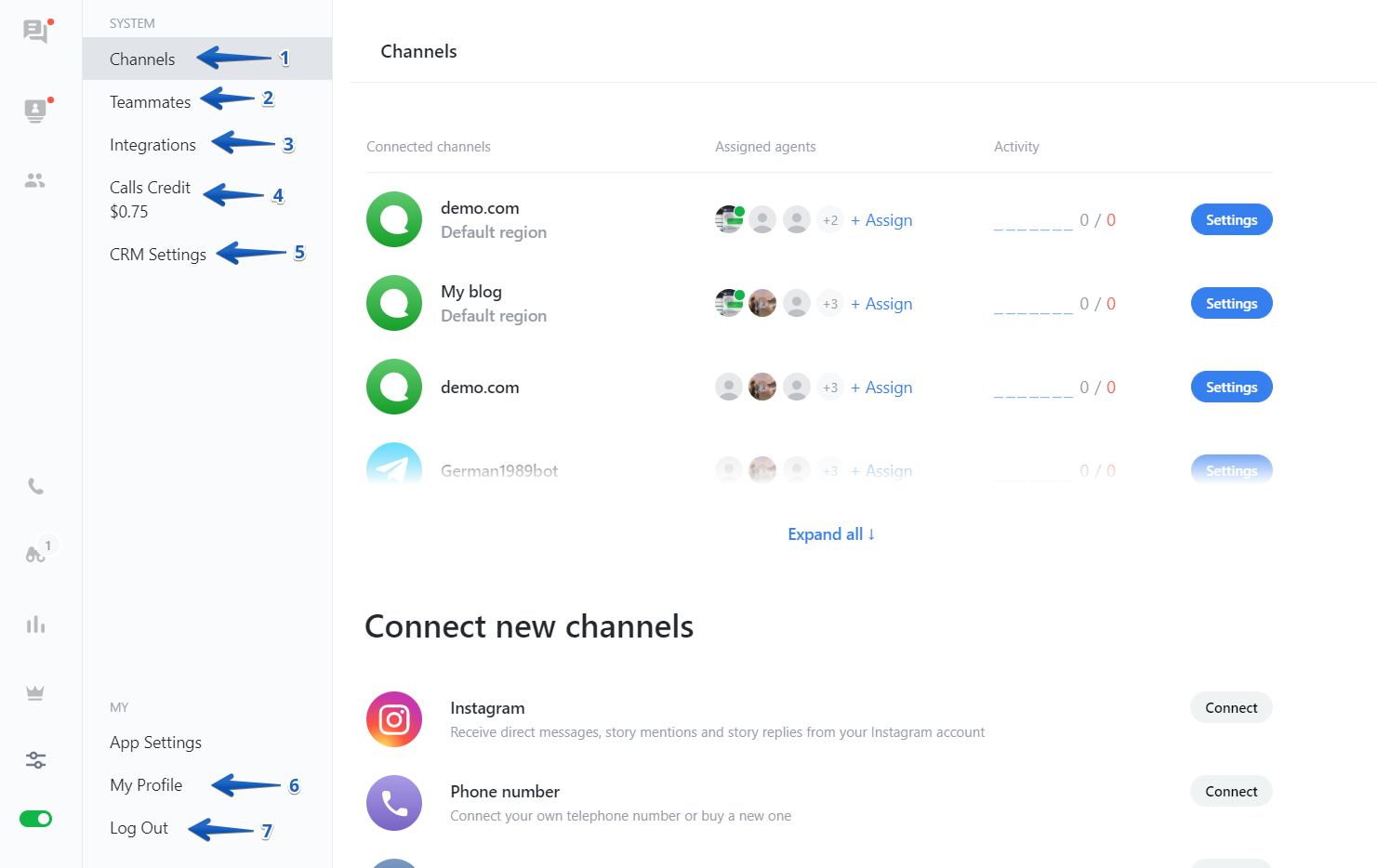This screenshot has height=868, width=1377.
Task: Click the Instagram channel title text
Action: [x=487, y=708]
